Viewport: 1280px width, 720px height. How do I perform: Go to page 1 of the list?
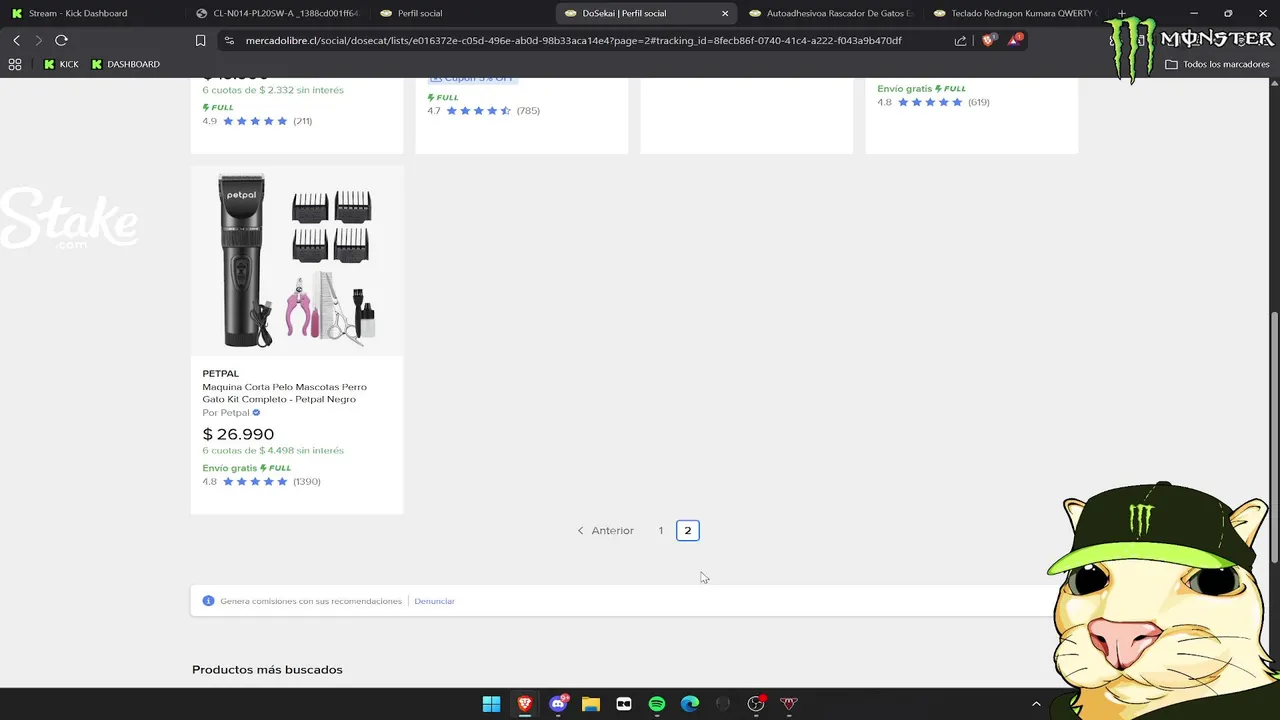(661, 531)
